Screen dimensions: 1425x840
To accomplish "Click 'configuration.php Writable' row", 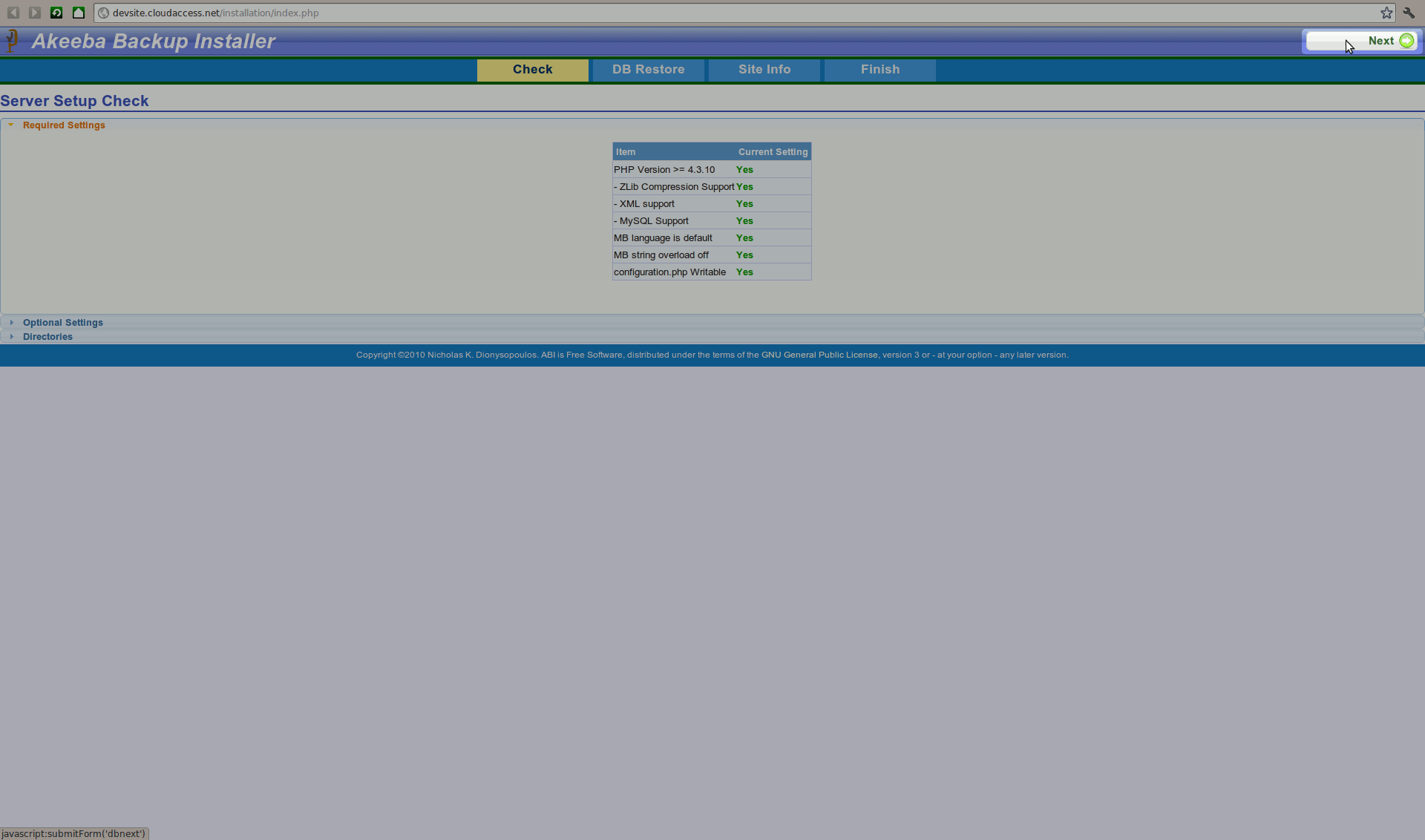I will (712, 272).
